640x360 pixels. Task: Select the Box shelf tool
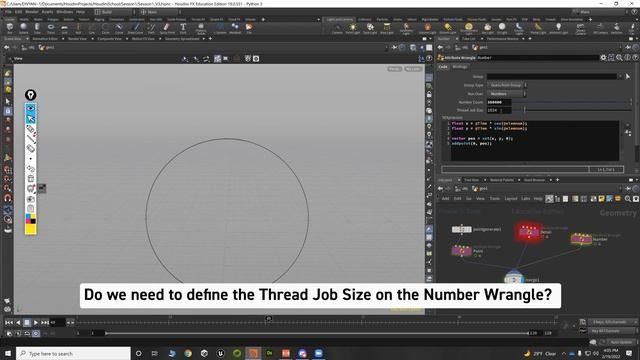(x=10, y=28)
